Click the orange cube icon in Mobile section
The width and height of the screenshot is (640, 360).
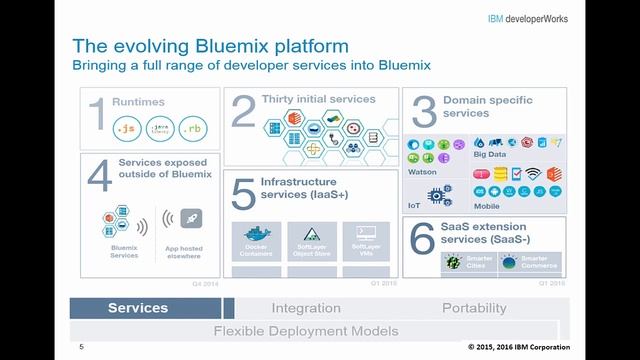pyautogui.click(x=554, y=174)
